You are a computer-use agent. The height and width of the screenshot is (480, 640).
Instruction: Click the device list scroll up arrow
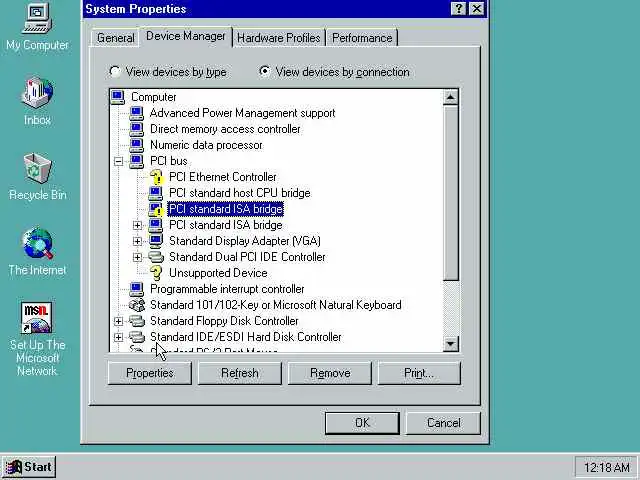[x=450, y=97]
